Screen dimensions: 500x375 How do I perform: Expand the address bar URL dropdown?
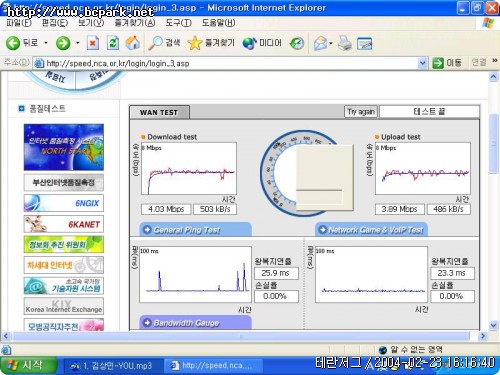click(x=422, y=63)
